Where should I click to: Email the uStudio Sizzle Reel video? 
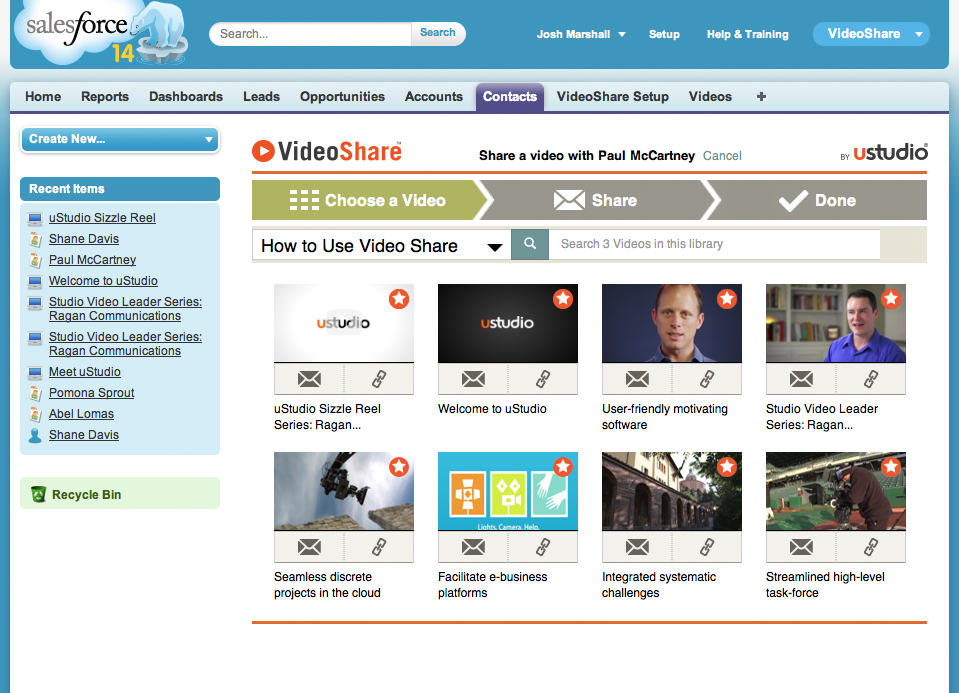(309, 379)
